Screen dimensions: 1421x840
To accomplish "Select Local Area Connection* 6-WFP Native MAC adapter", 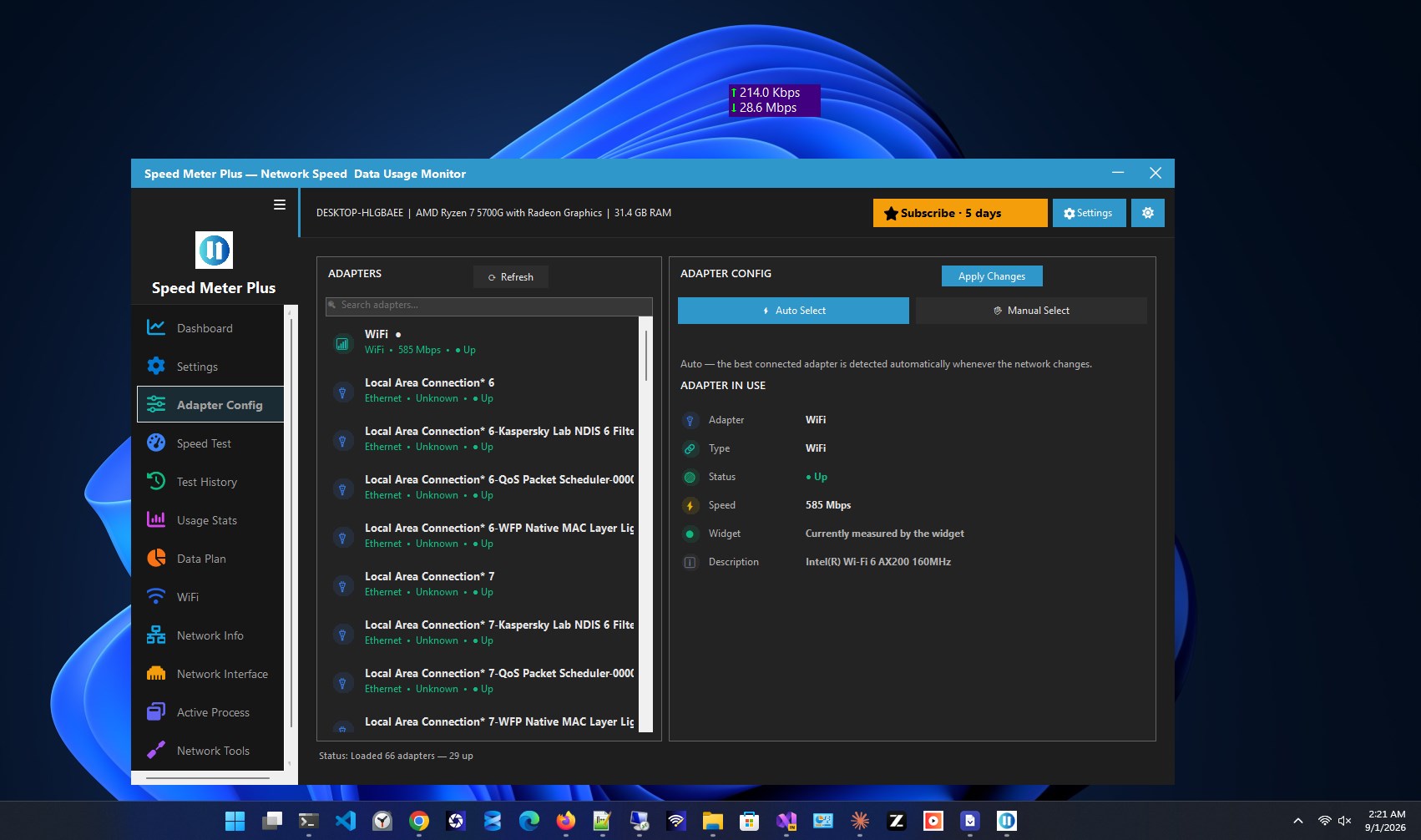I will click(483, 535).
